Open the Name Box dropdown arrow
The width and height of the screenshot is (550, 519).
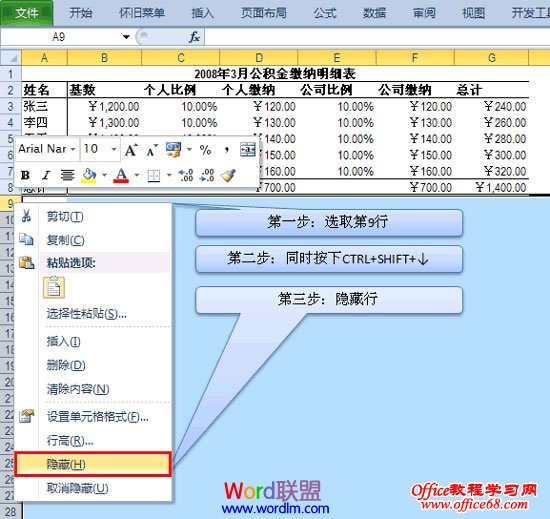126,36
